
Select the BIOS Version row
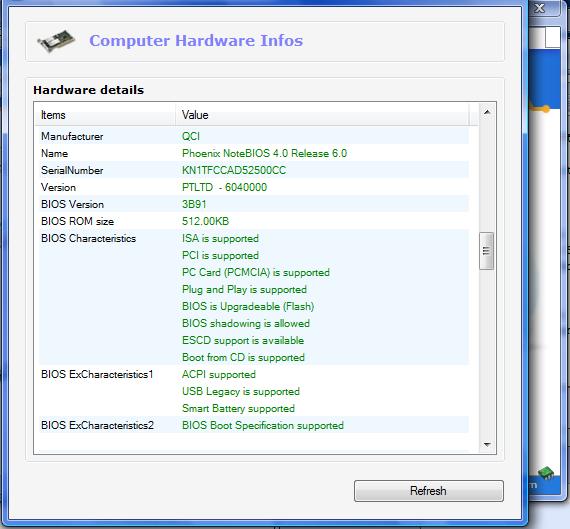[253, 204]
